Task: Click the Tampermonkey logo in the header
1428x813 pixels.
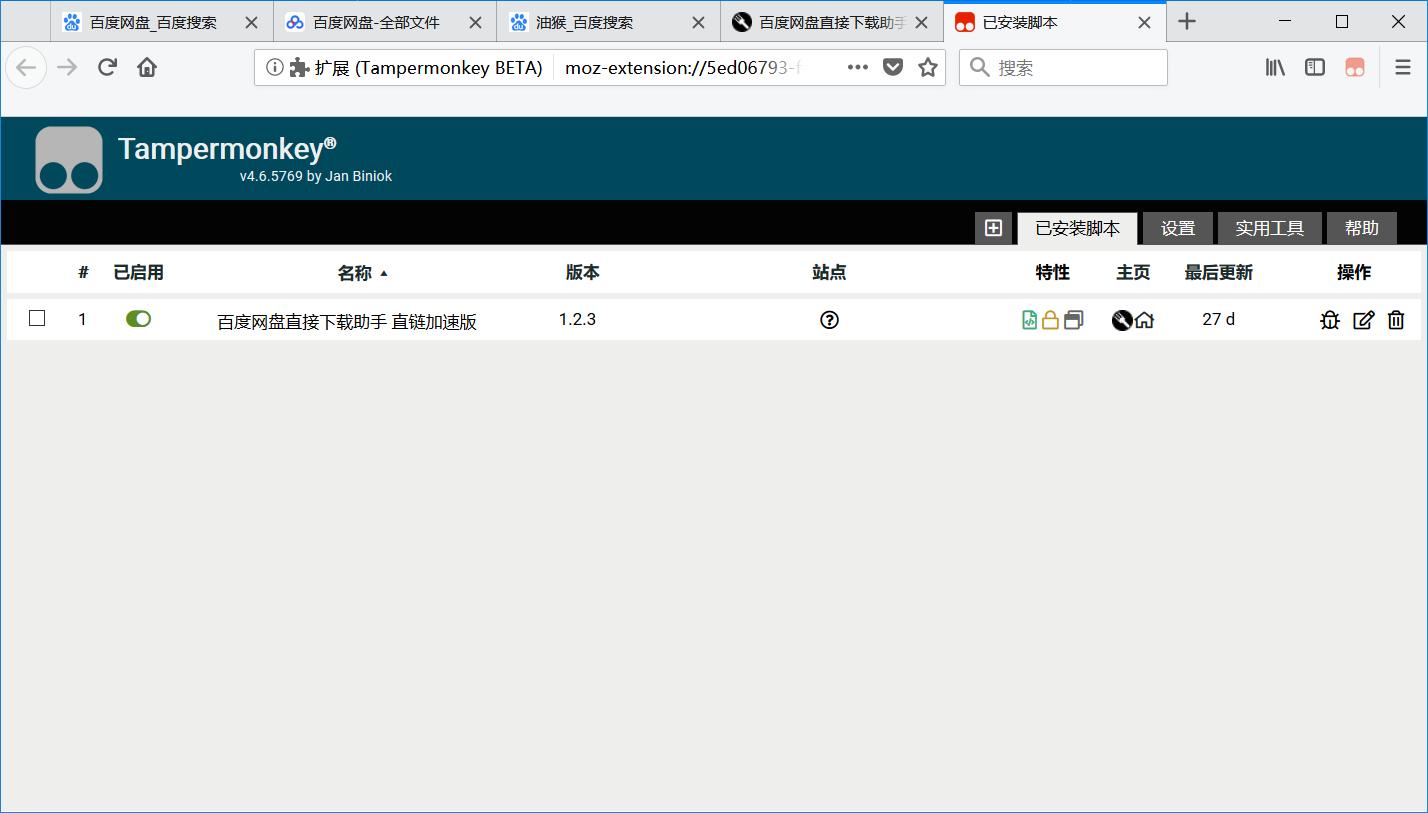Action: coord(69,159)
